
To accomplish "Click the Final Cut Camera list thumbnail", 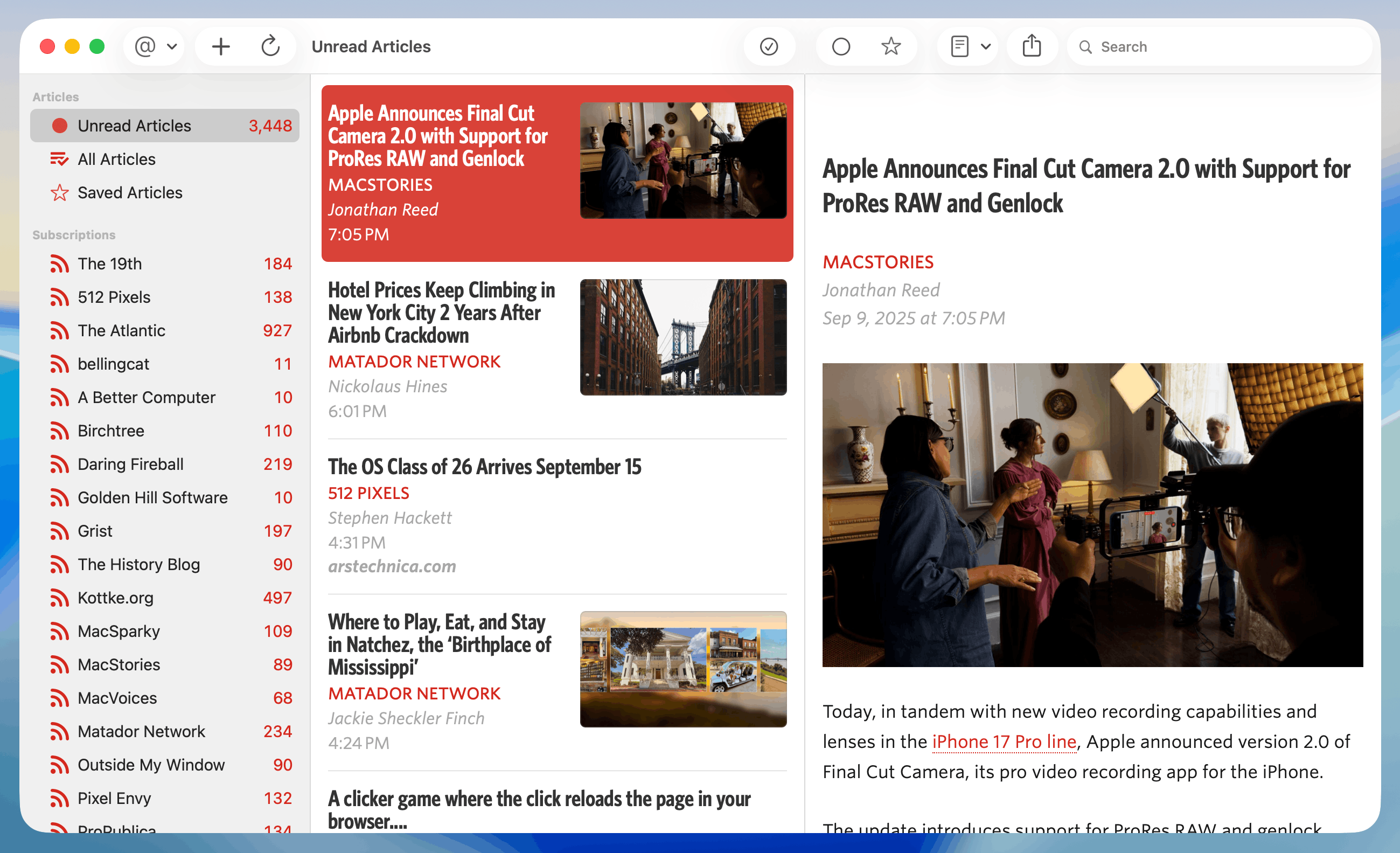I will 683,160.
